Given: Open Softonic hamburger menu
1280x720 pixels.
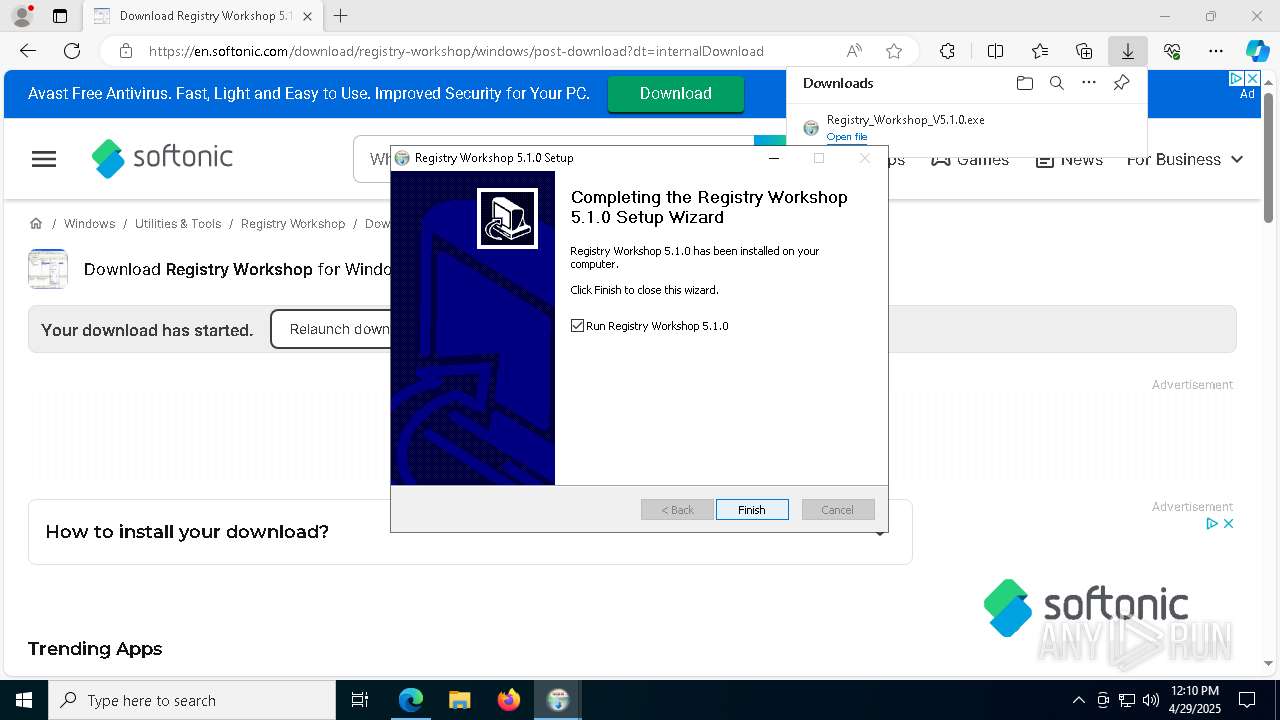Looking at the screenshot, I should pos(44,159).
